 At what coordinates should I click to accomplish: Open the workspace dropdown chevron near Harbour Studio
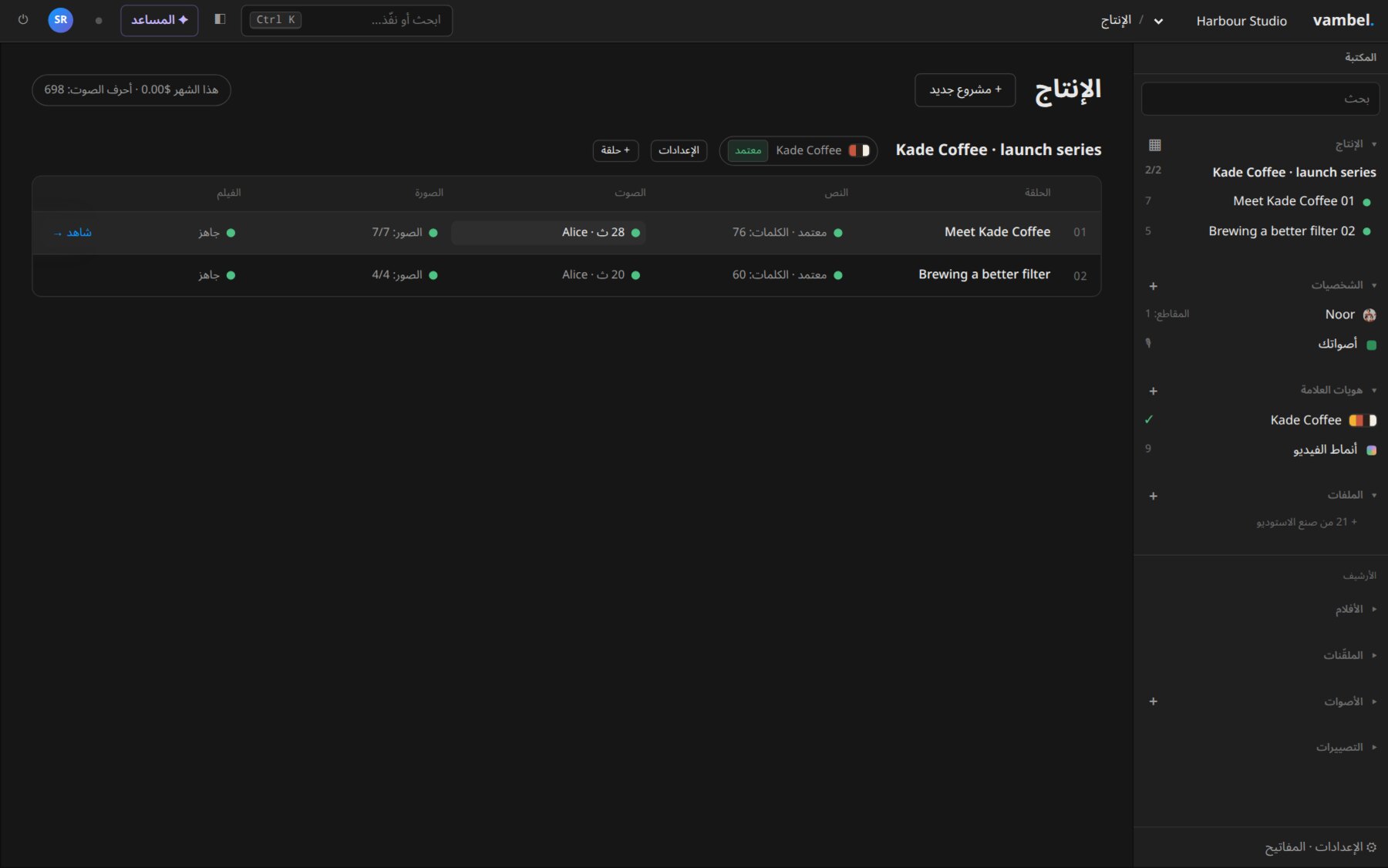(1158, 22)
